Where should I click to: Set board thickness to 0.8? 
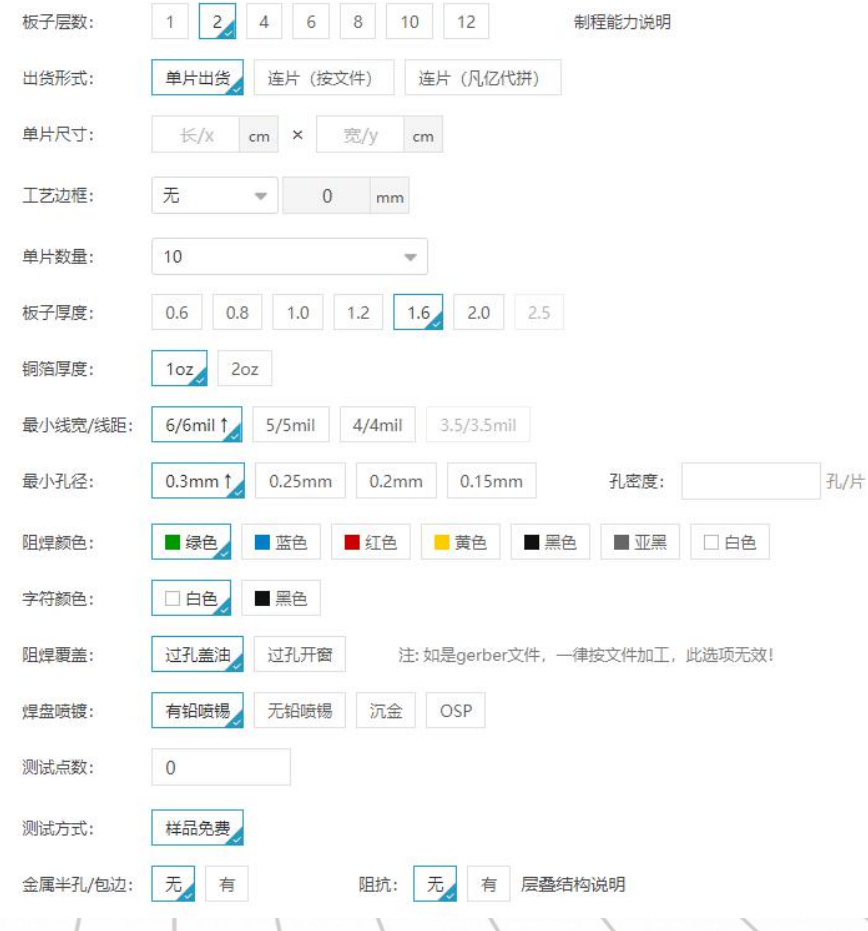point(237,312)
